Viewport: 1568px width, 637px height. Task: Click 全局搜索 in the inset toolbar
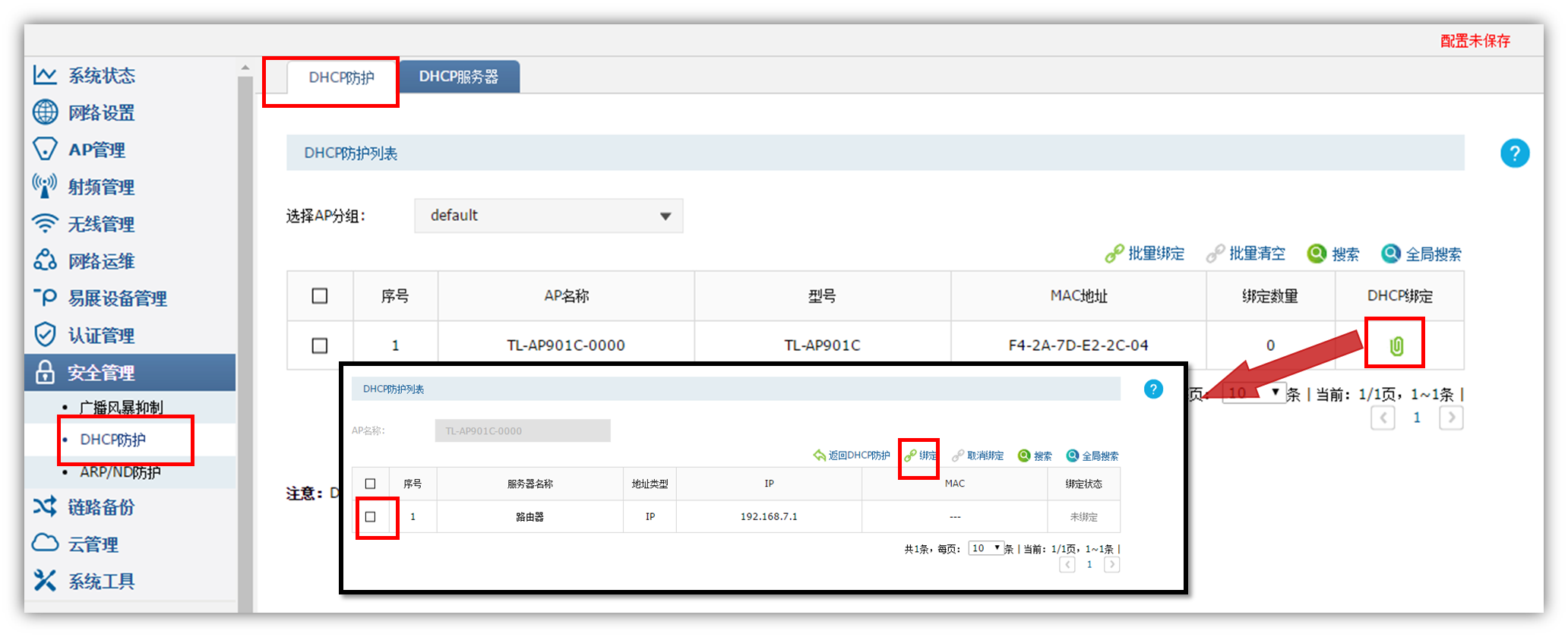coord(1092,456)
